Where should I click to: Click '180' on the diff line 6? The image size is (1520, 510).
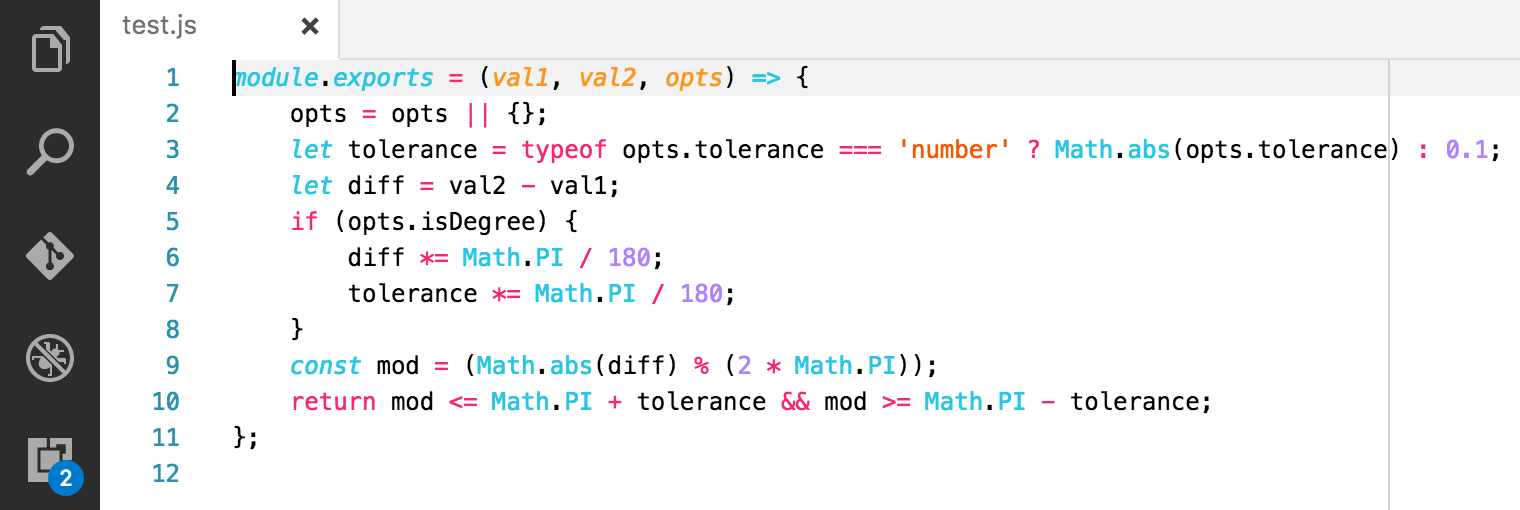coord(629,258)
